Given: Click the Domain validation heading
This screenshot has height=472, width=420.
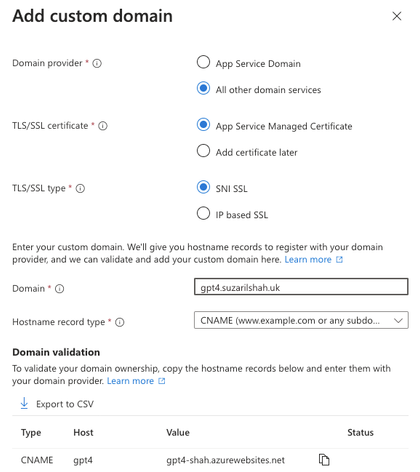Looking at the screenshot, I should tap(56, 352).
